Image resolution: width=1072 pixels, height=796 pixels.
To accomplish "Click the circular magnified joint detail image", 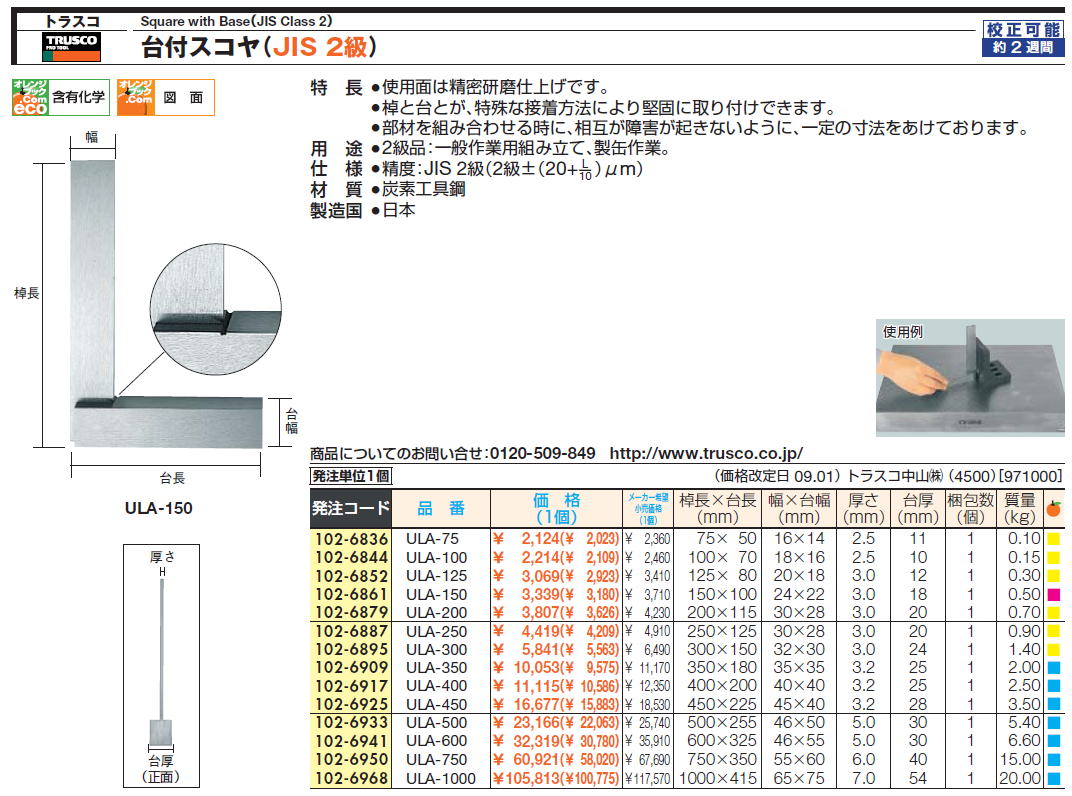I will pyautogui.click(x=215, y=308).
